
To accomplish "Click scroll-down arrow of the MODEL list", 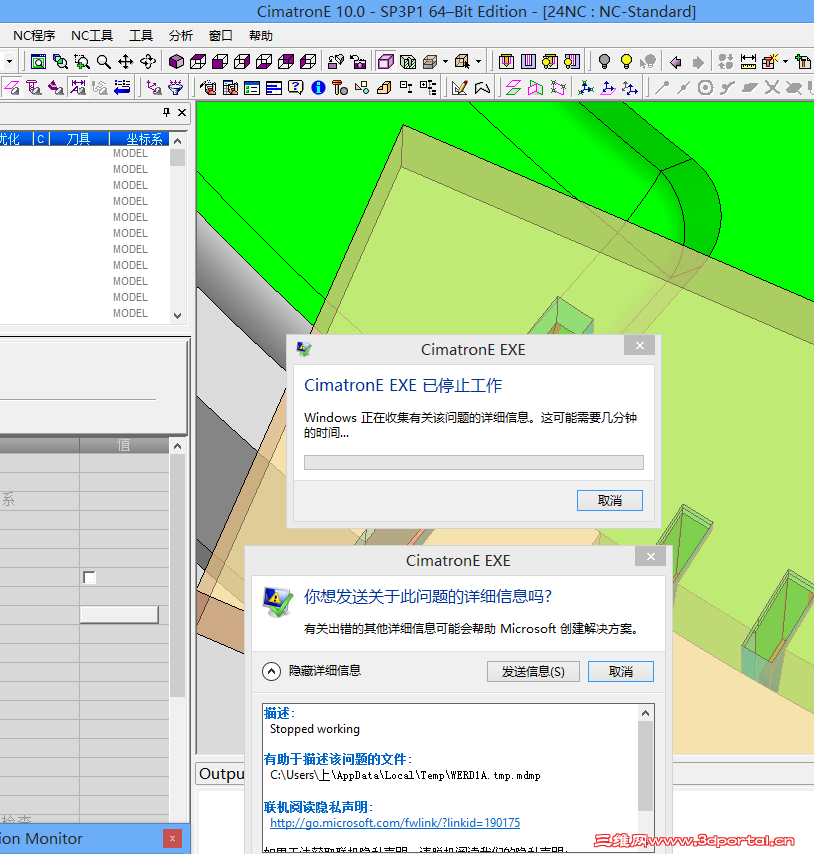I will (178, 316).
